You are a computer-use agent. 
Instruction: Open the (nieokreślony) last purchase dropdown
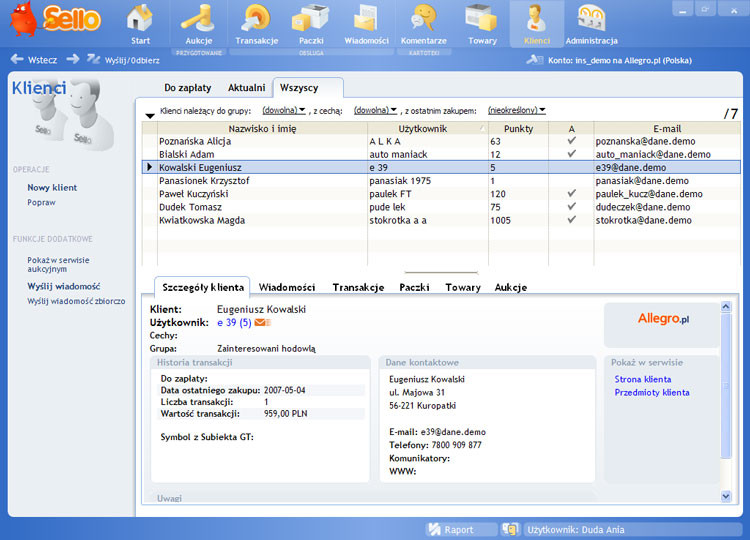pyautogui.click(x=517, y=110)
